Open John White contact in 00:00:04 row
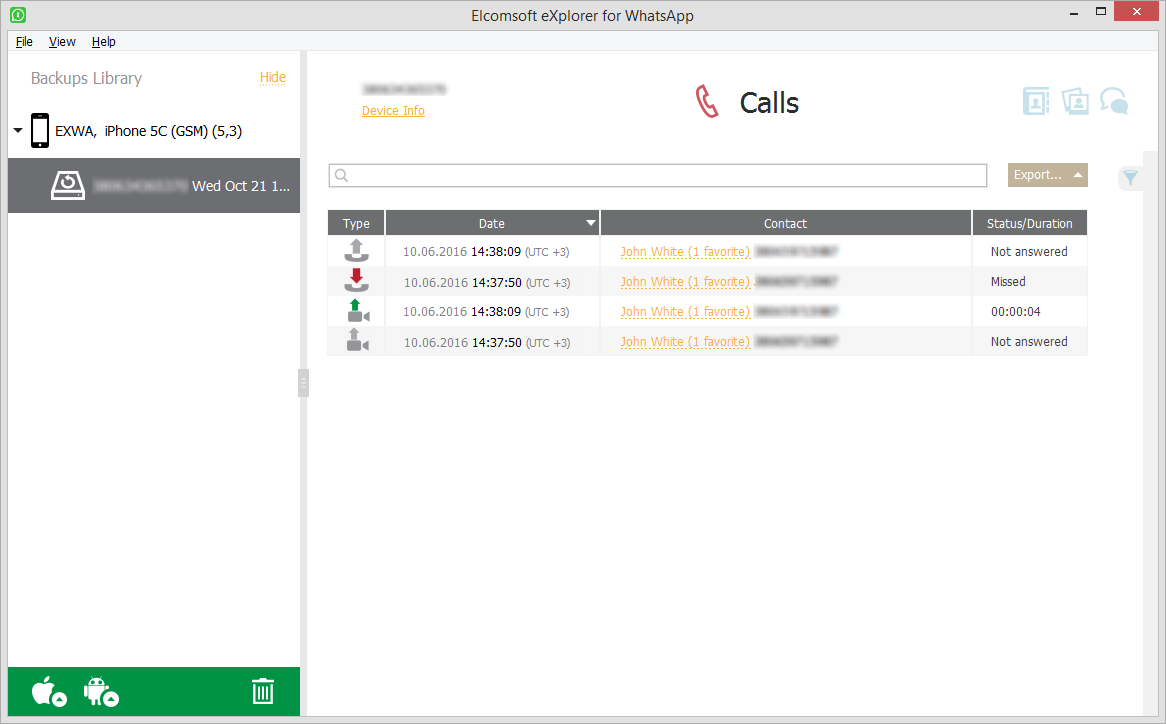The width and height of the screenshot is (1166, 724). coord(686,312)
